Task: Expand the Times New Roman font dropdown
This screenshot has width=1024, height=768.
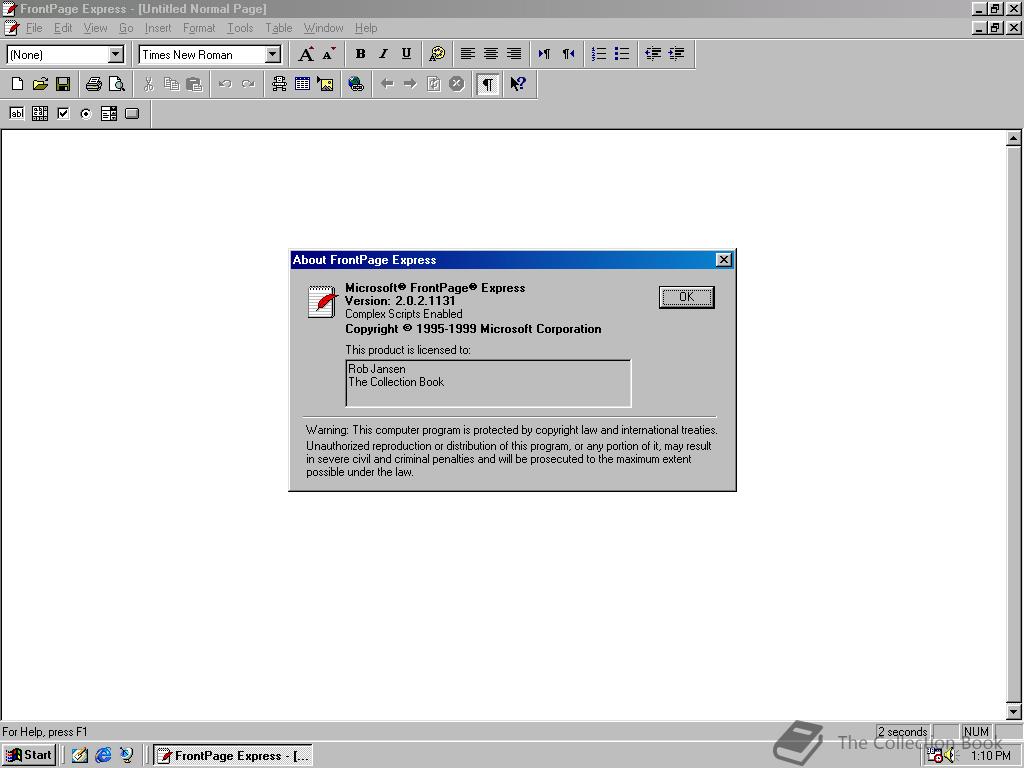Action: pyautogui.click(x=273, y=54)
